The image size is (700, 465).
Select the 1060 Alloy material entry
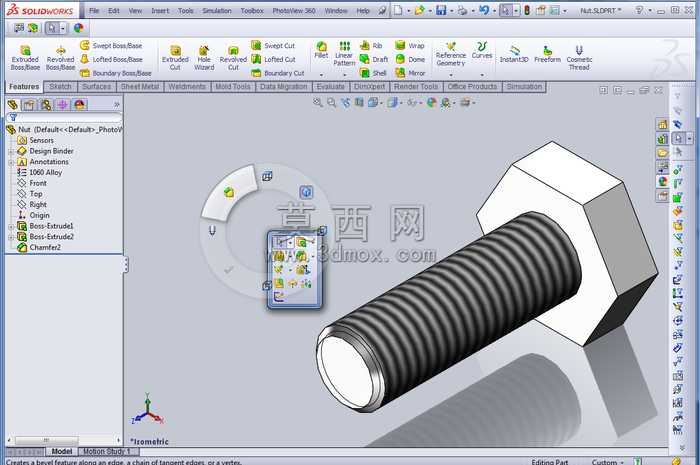40,172
